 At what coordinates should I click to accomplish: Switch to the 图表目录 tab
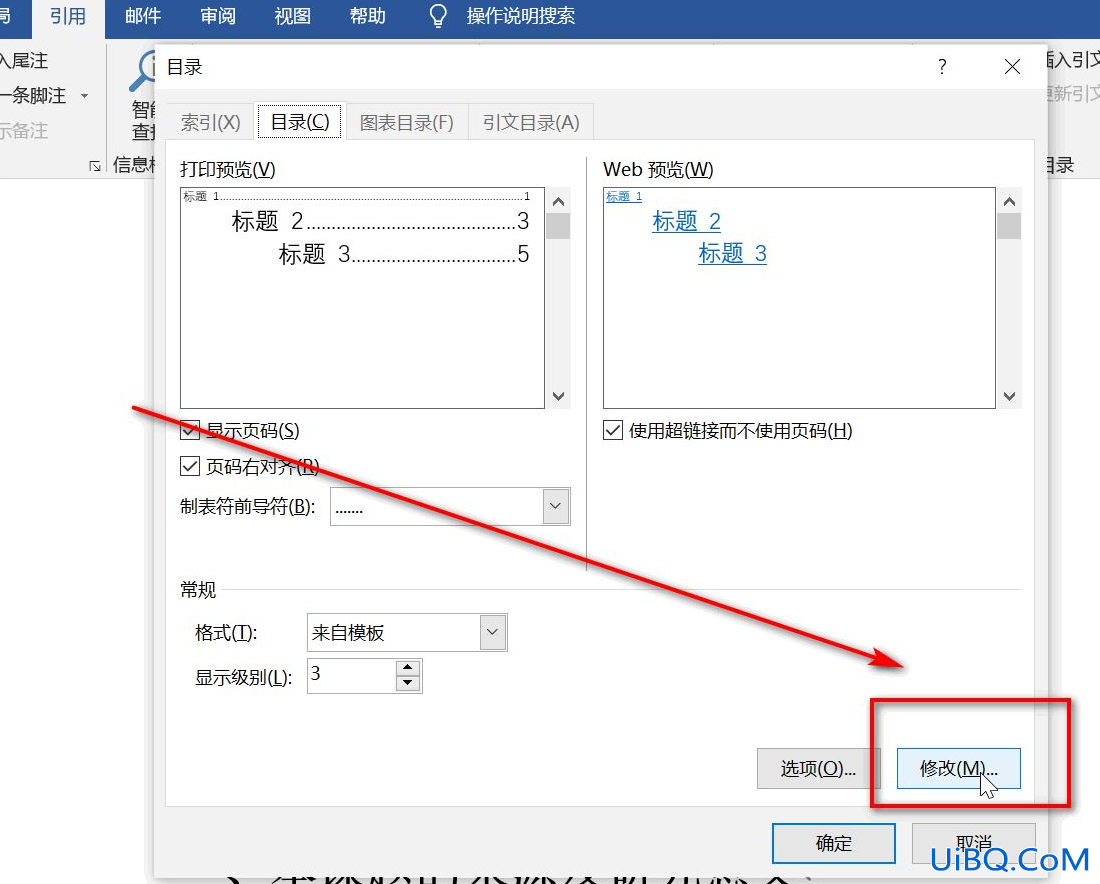407,123
